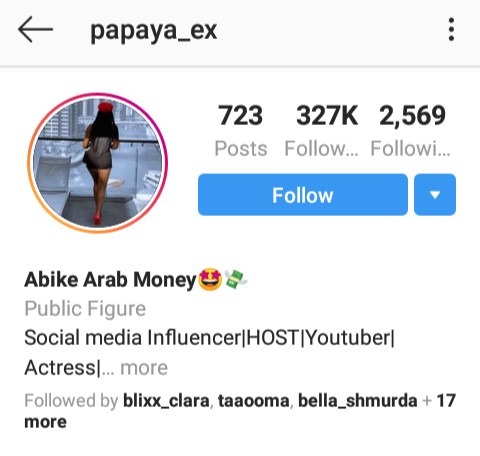Viewport: 480px width, 456px height.
Task: Tap the star-eyes emoji in name
Action: tap(210, 279)
